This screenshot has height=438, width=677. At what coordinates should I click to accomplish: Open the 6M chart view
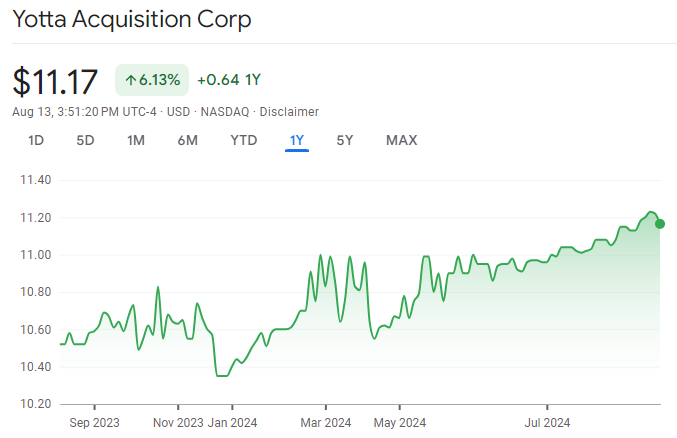(x=187, y=140)
